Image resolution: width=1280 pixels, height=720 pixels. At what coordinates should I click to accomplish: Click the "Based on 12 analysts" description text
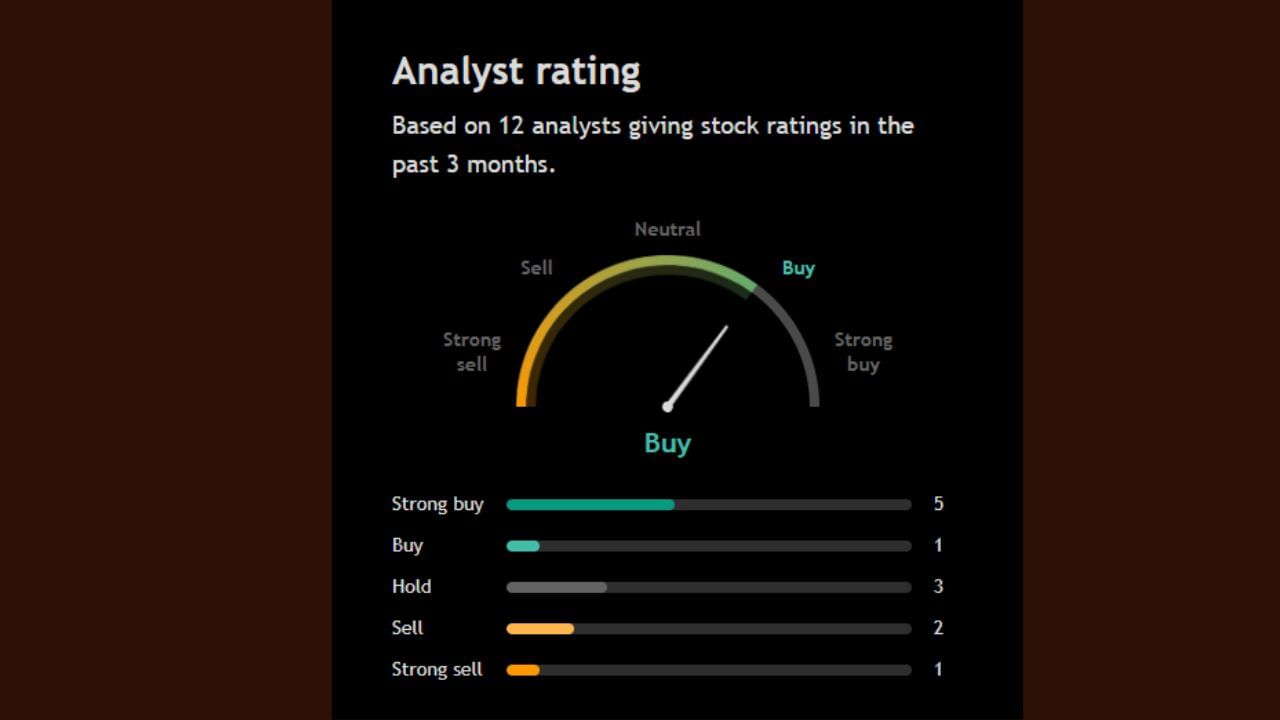[652, 145]
